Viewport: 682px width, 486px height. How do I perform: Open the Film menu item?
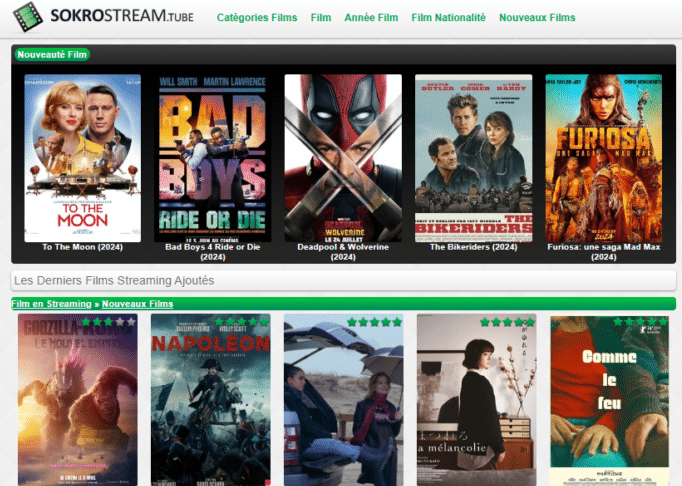321,17
